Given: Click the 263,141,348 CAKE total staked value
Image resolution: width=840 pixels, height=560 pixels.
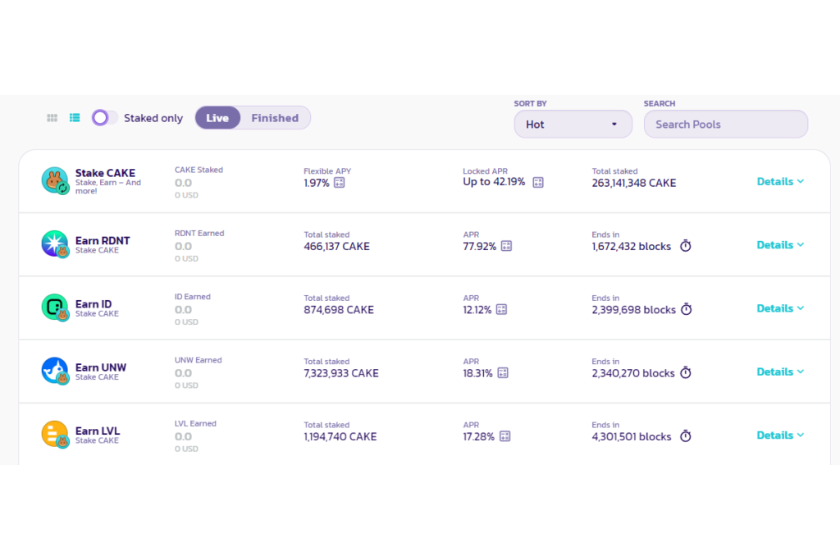Looking at the screenshot, I should [634, 183].
